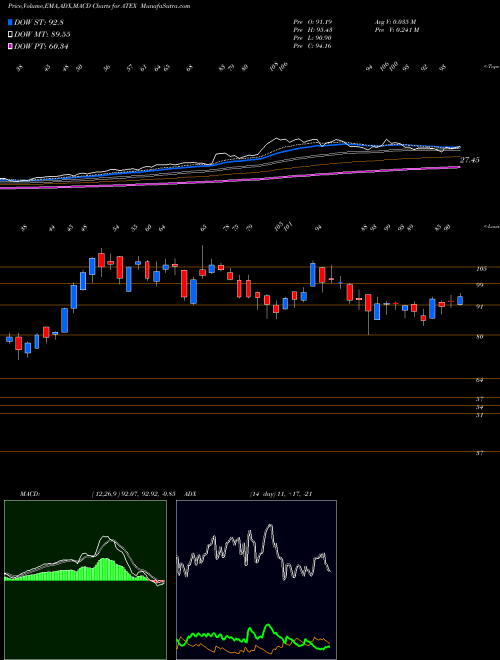500x660 pixels.
Task: Click the ADX panel title label
Action: pyautogui.click(x=191, y=494)
